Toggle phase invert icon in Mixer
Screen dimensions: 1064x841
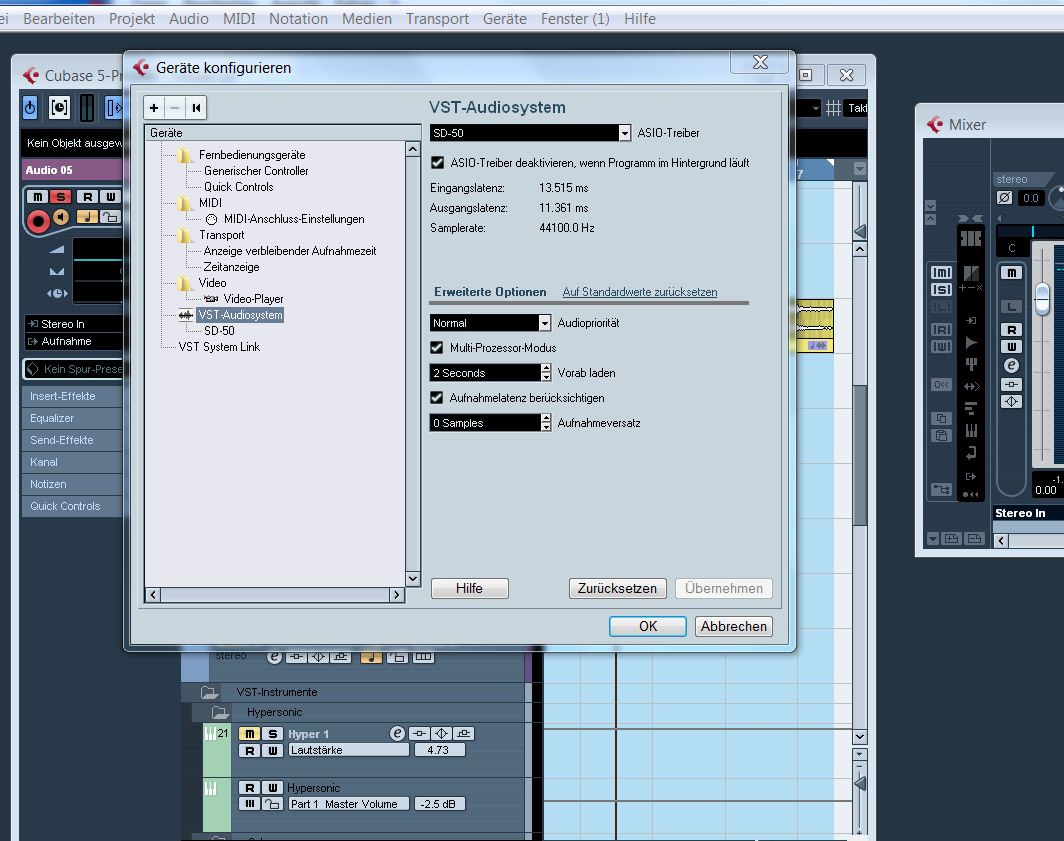[1005, 198]
